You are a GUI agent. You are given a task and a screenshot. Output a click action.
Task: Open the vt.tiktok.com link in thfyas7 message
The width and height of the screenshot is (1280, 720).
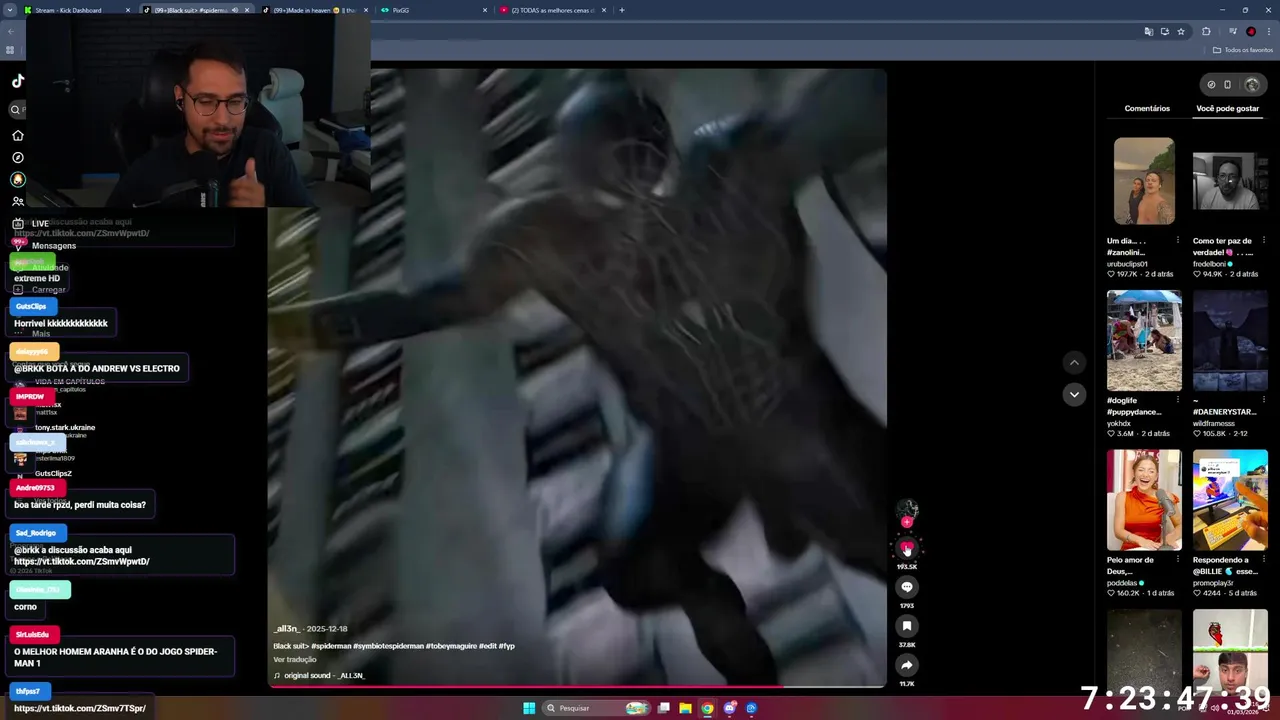80,709
